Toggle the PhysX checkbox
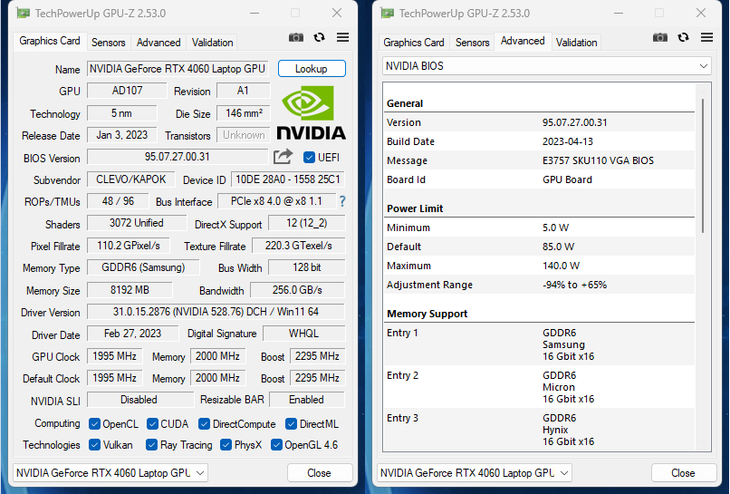 point(226,445)
